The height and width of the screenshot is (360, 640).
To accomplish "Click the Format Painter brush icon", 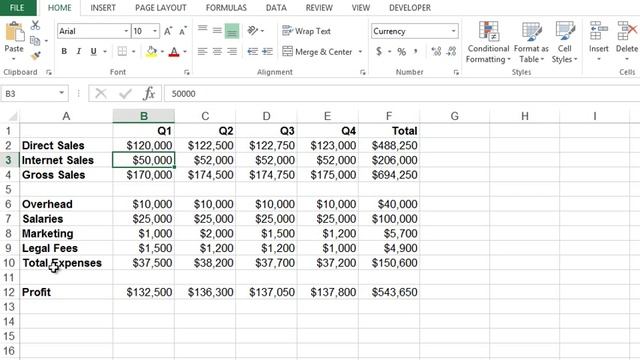I will [36, 56].
